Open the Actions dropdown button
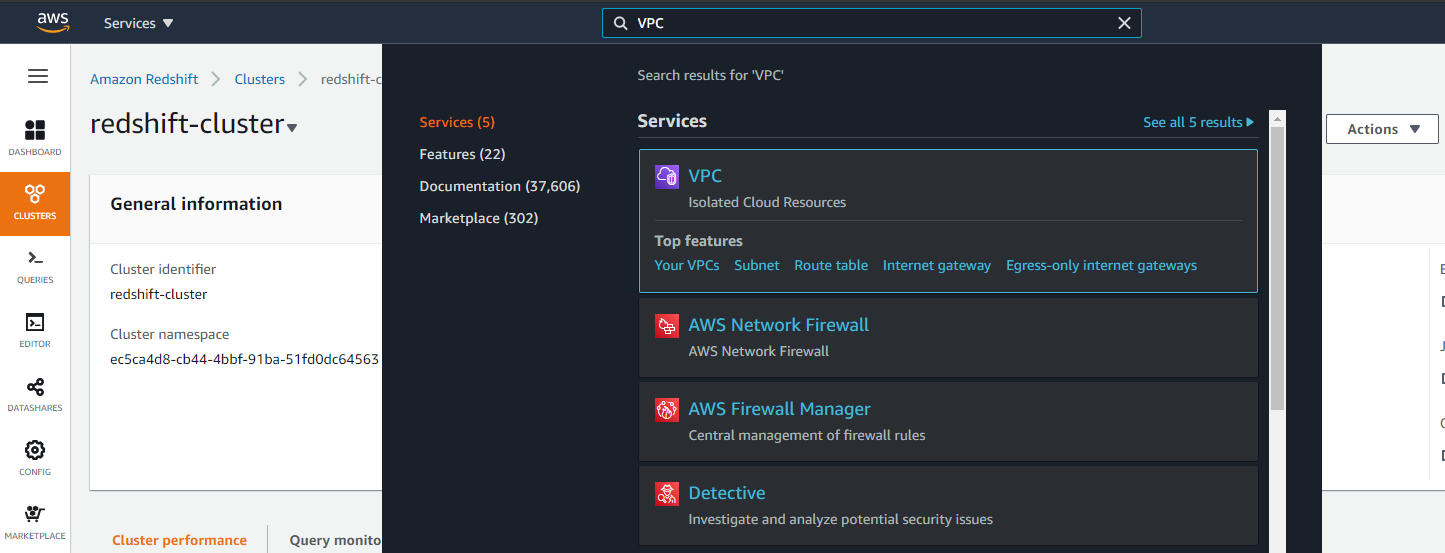The image size is (1445, 553). (x=1383, y=129)
